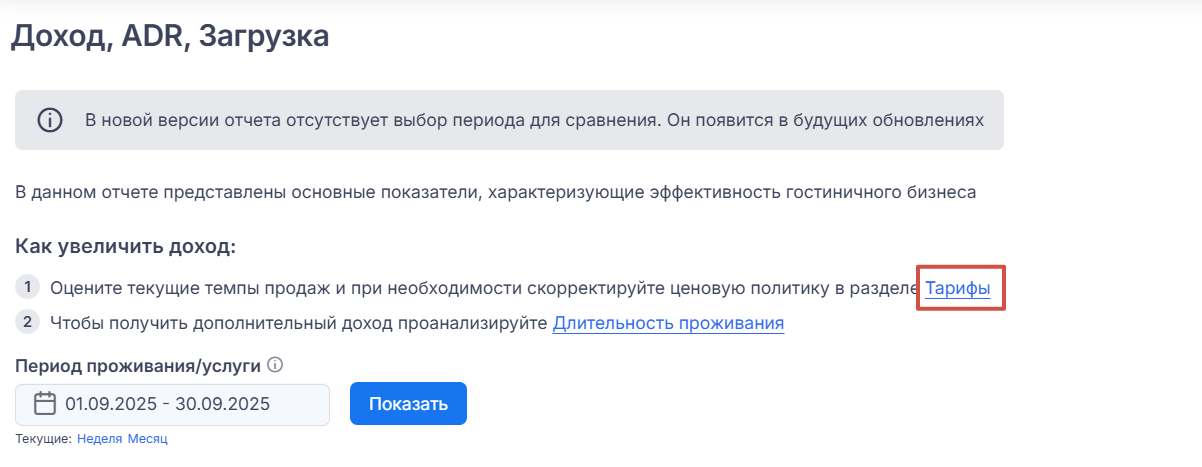This screenshot has height=467, width=1202.
Task: Click the Как увеличить доход heading
Action: point(125,247)
